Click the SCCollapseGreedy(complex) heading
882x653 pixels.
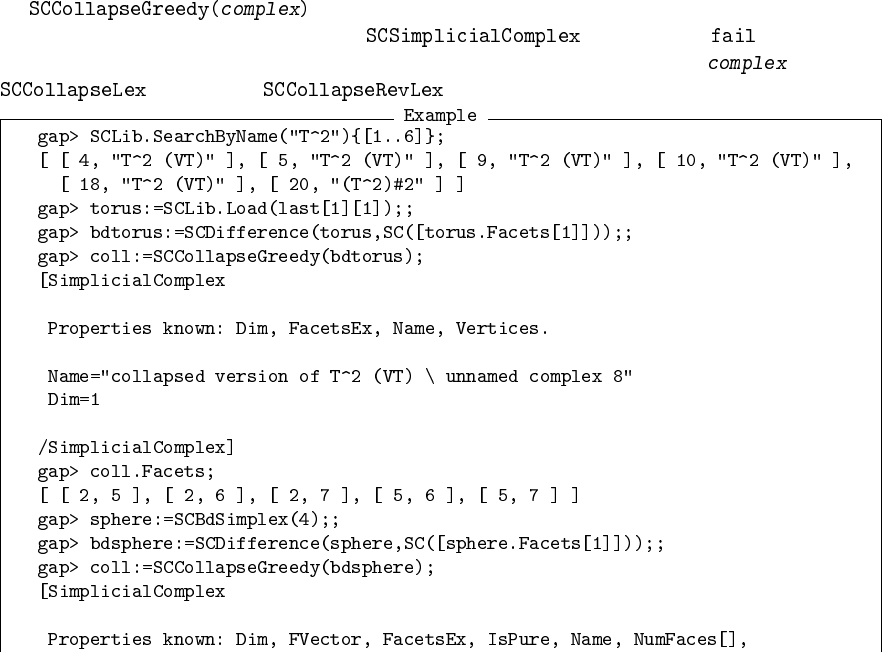coord(168,9)
